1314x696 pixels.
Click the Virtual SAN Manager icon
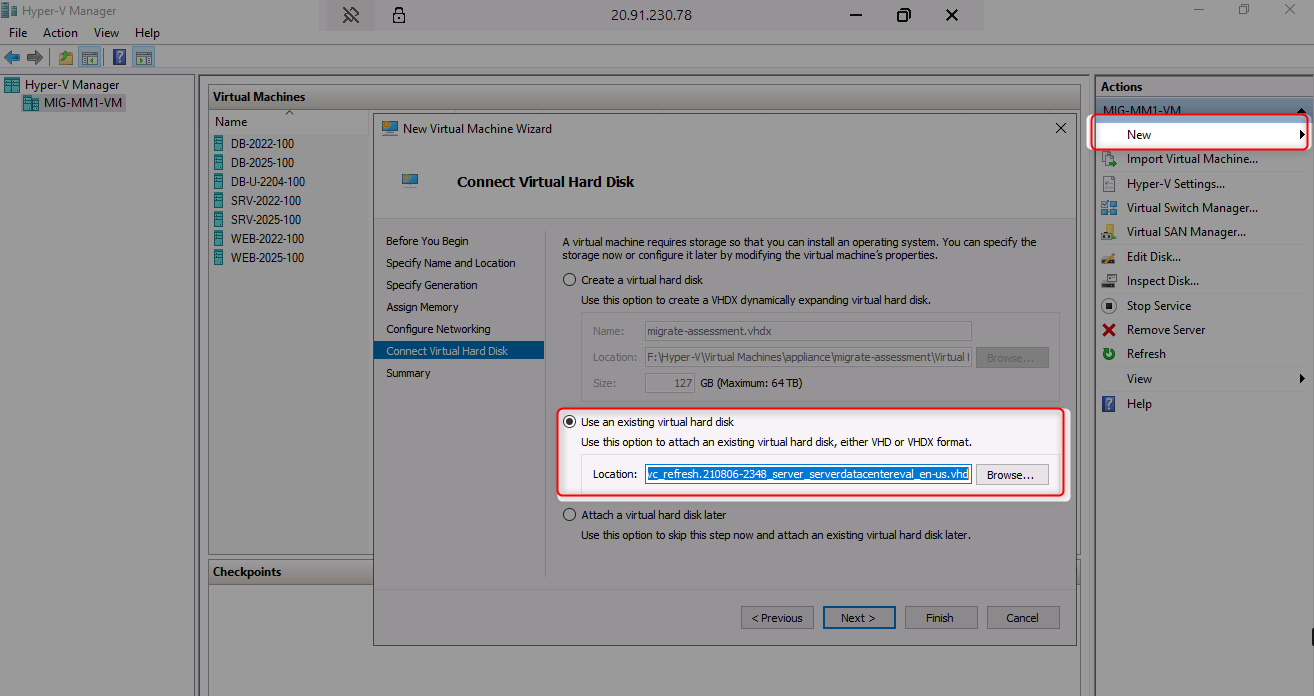tap(1109, 232)
